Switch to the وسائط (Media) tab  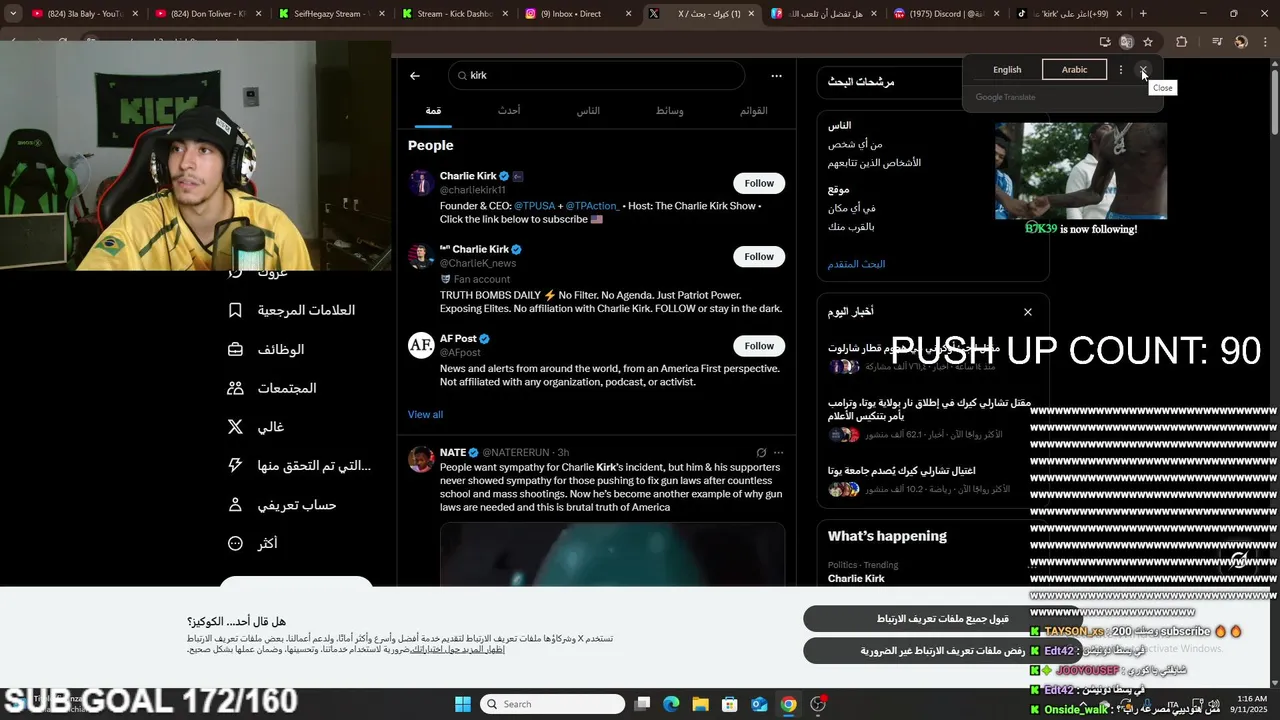pos(670,111)
